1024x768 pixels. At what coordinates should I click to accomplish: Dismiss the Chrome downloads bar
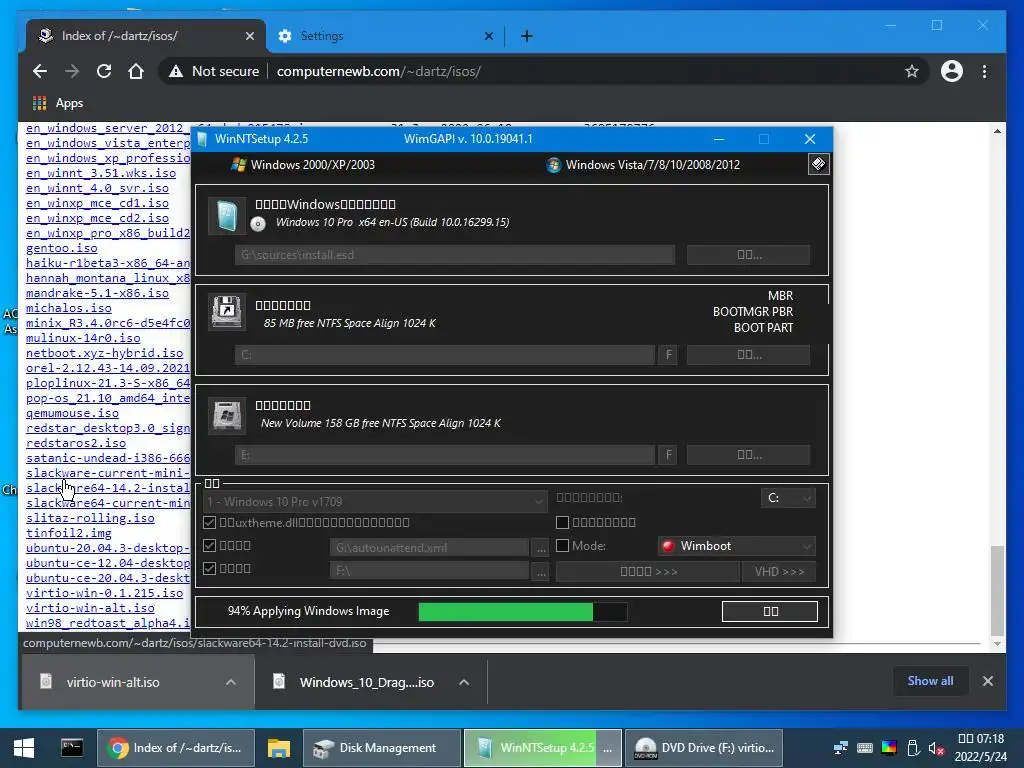[988, 681]
